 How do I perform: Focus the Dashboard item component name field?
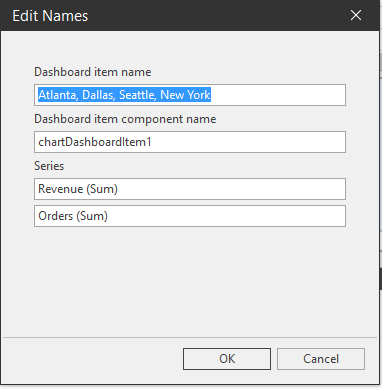(190, 142)
